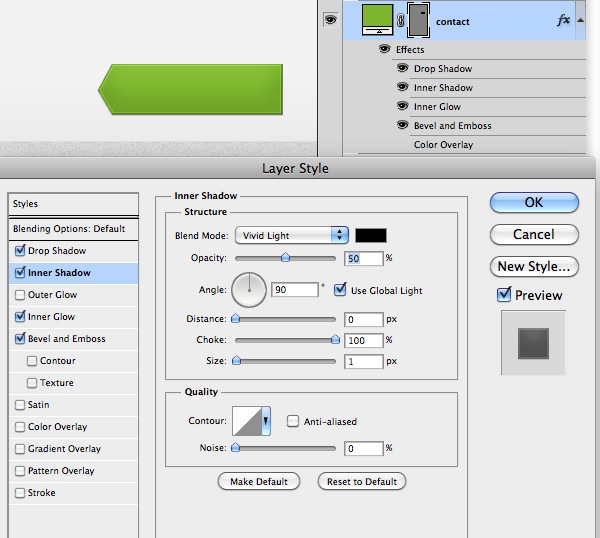Click the Opacity value field
Screen dimensions: 600x538
click(364, 259)
